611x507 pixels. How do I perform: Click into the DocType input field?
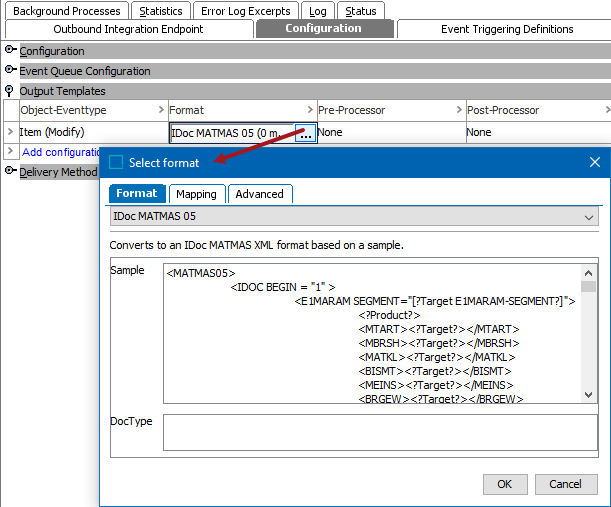(380, 433)
